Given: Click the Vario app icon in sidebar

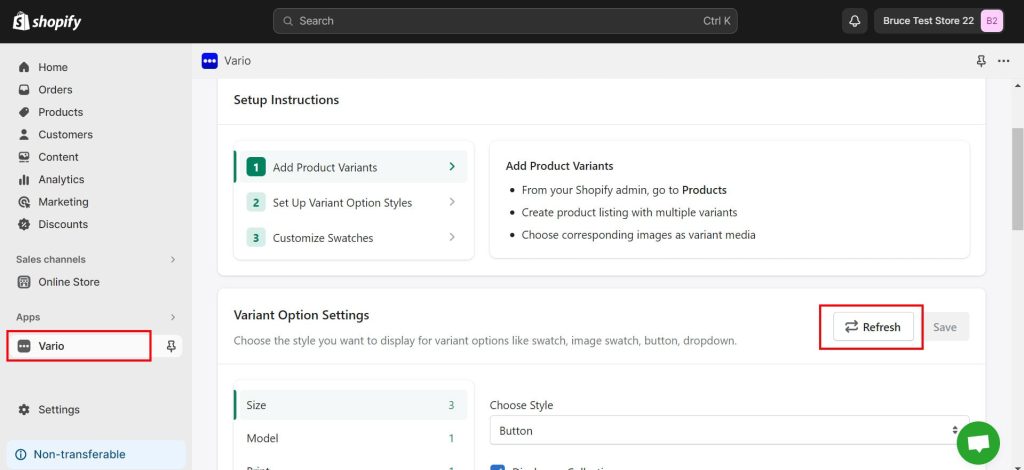Looking at the screenshot, I should (x=24, y=346).
